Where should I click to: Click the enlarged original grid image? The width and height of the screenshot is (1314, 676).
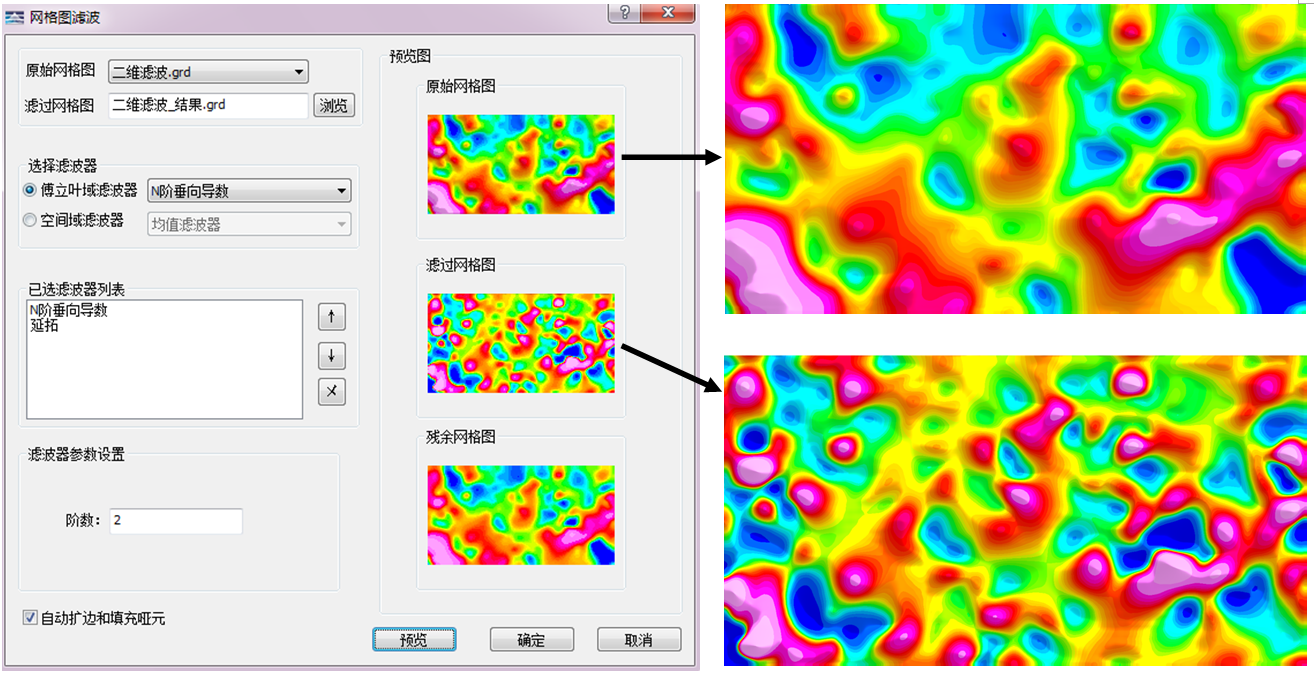pyautogui.click(x=1015, y=158)
